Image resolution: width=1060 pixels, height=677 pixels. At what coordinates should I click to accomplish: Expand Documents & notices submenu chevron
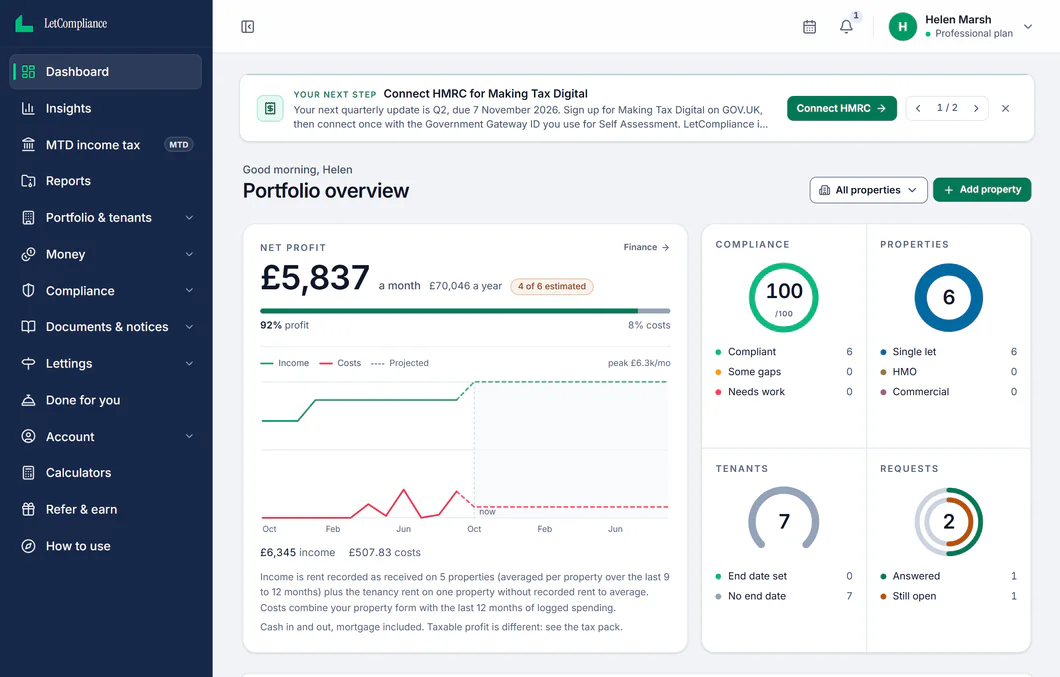coord(189,327)
